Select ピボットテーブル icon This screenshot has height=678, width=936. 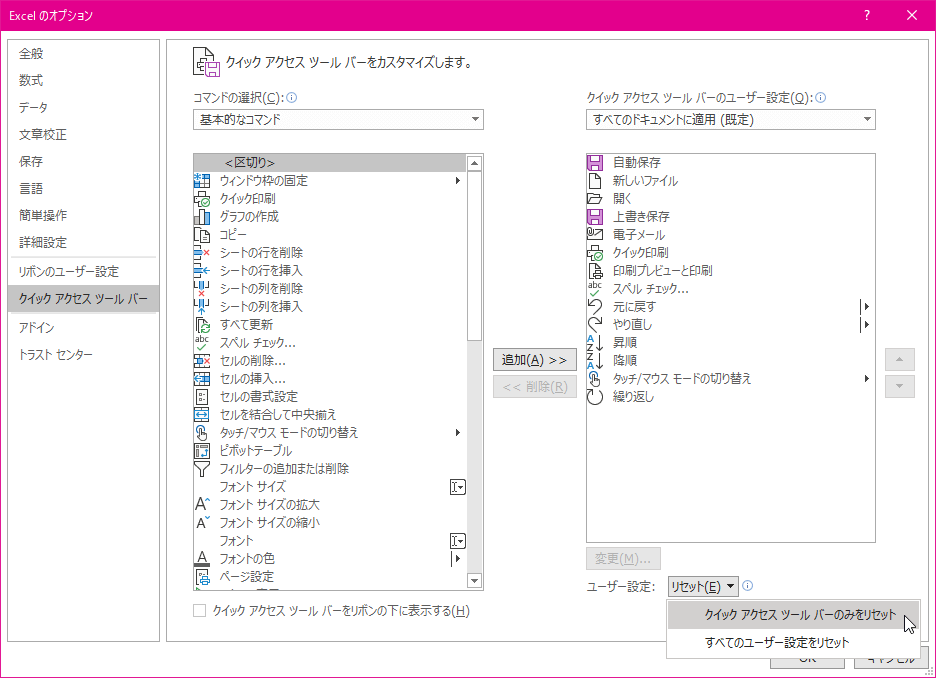[202, 451]
